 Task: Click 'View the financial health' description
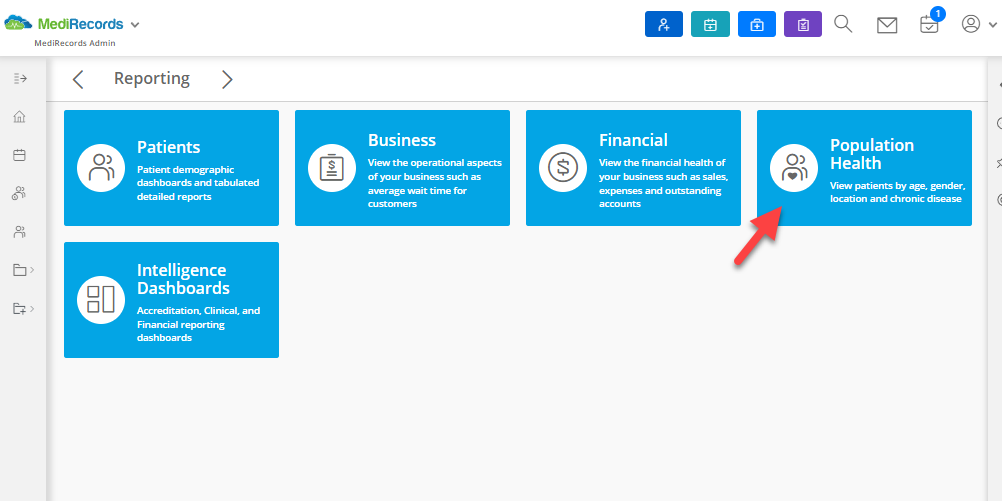[x=664, y=183]
